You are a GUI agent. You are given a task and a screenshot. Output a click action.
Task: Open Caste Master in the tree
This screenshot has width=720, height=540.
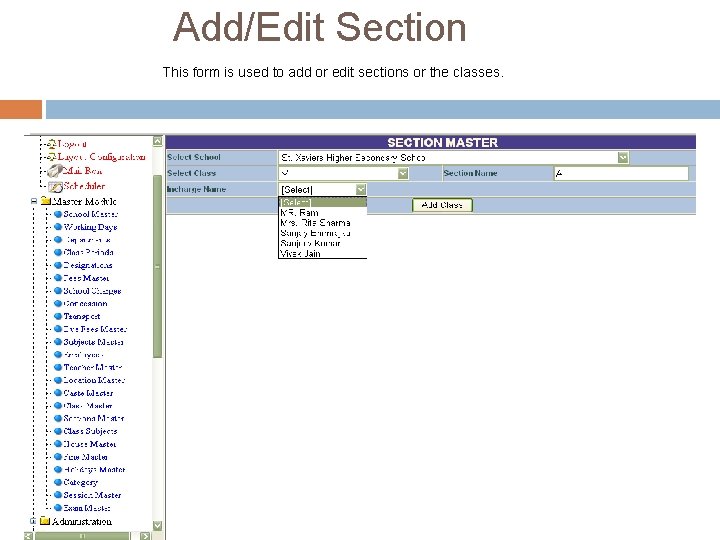(x=88, y=393)
